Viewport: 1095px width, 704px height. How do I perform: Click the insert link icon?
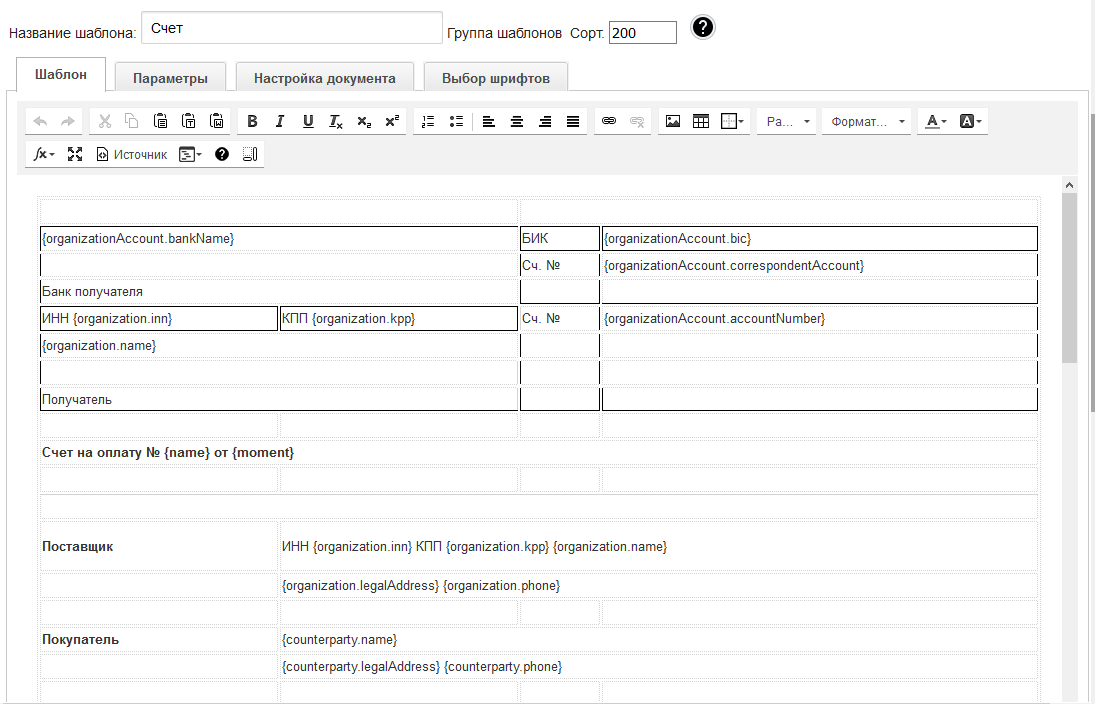pyautogui.click(x=608, y=121)
